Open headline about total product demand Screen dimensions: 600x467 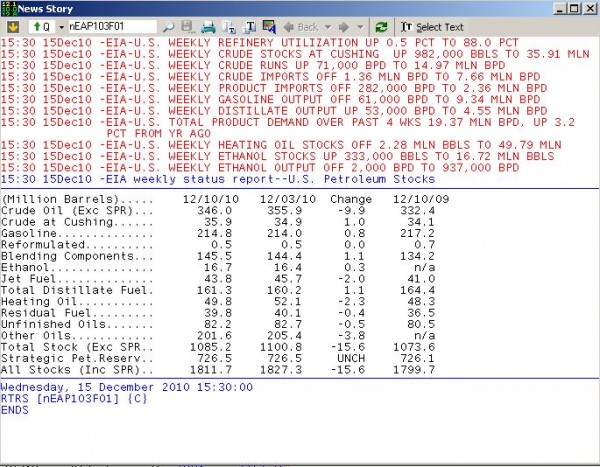coord(288,128)
